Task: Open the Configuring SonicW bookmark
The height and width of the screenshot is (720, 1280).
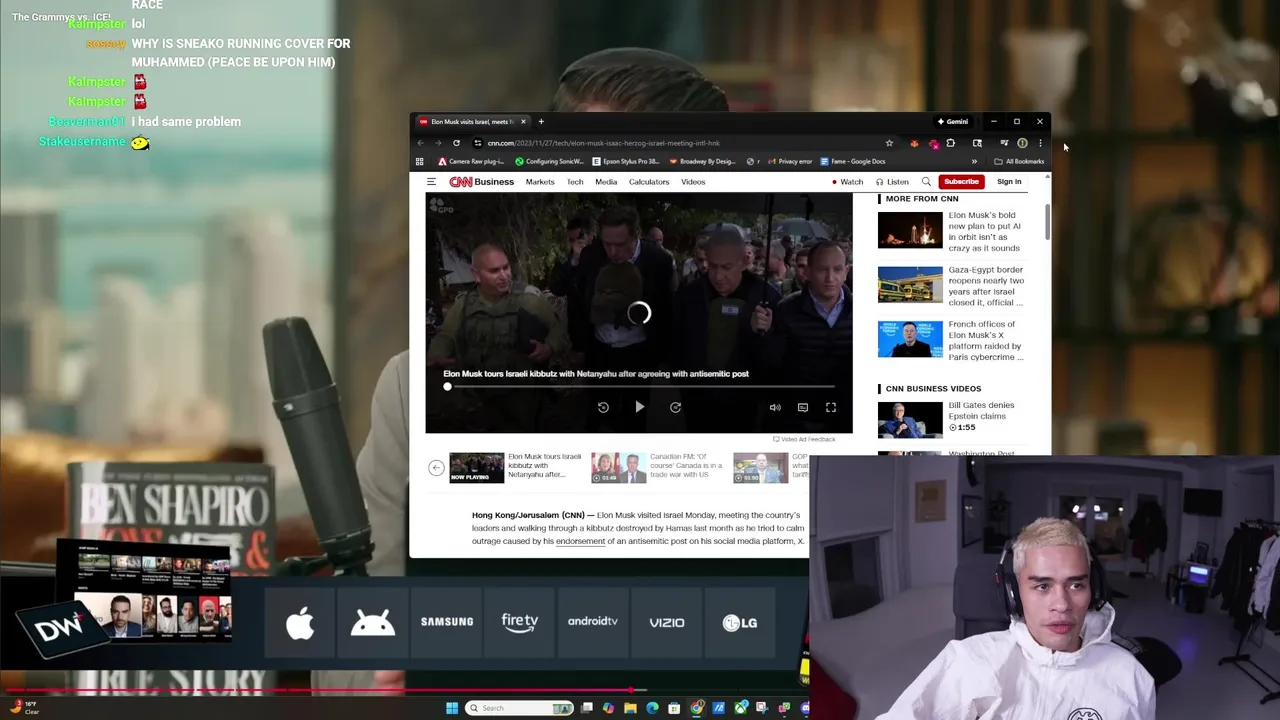Action: click(549, 161)
